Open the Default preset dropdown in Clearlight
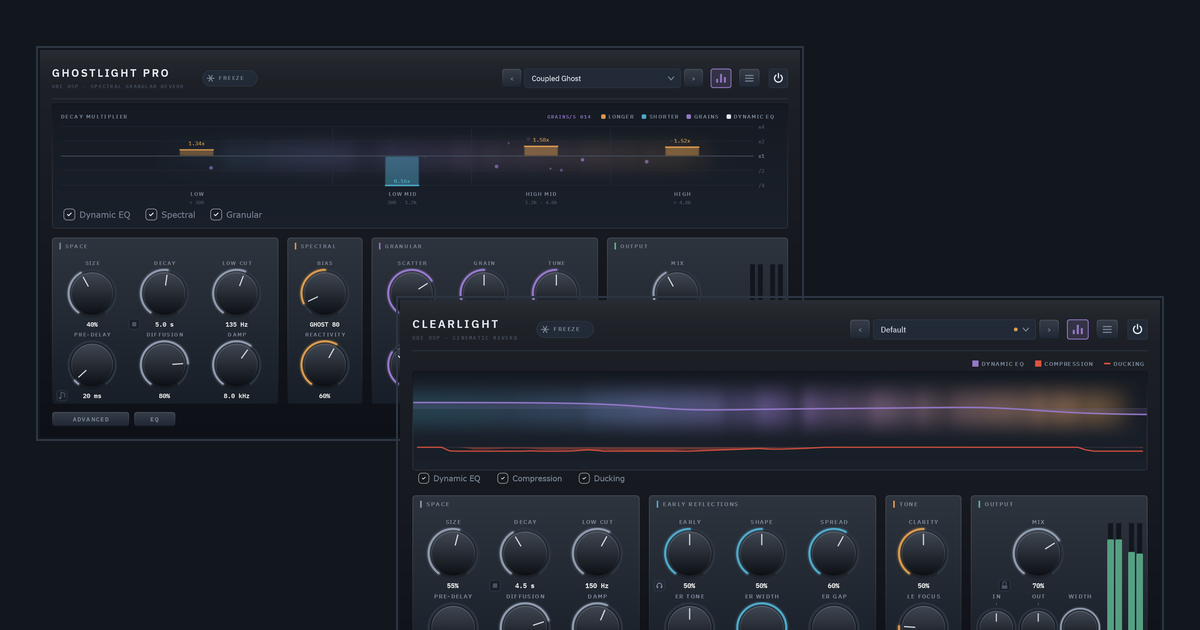This screenshot has height=630, width=1200. pos(954,329)
